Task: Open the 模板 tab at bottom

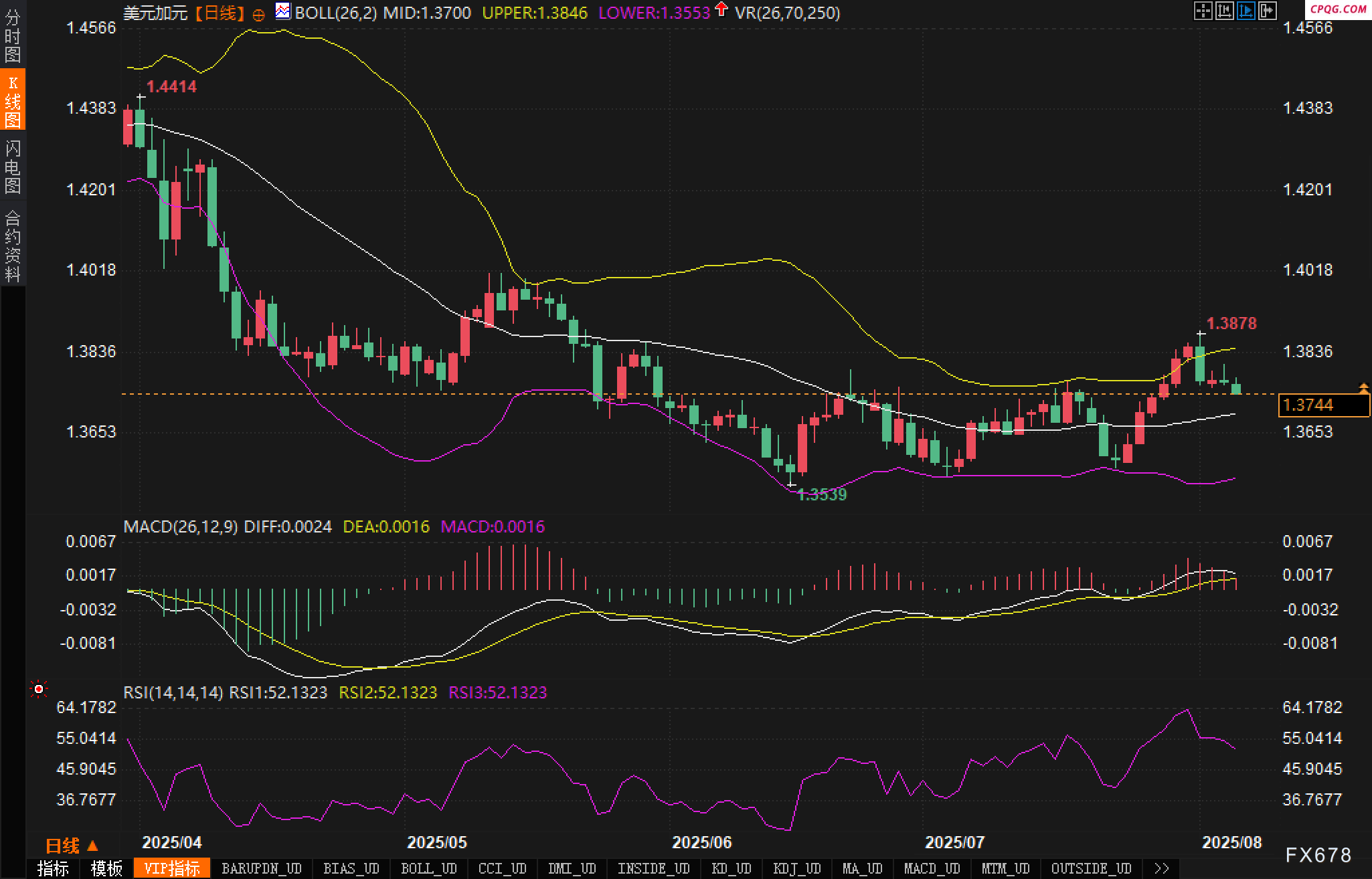Action: click(106, 868)
